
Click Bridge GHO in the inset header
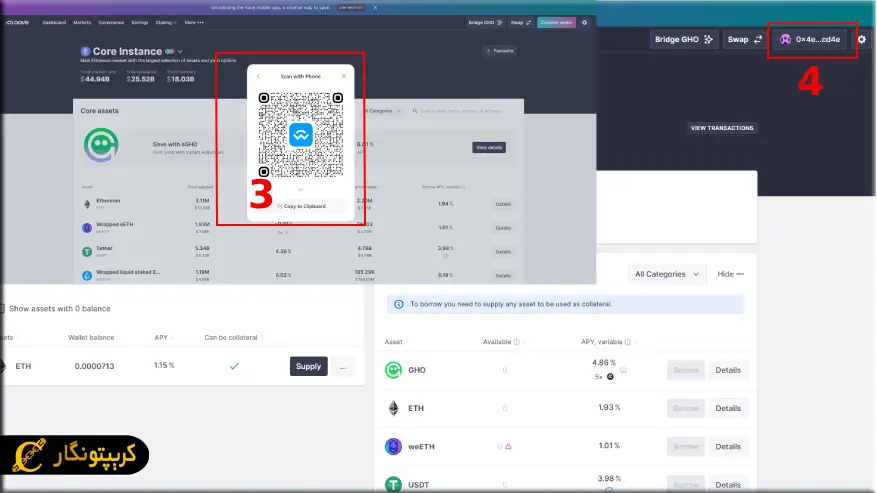point(485,22)
